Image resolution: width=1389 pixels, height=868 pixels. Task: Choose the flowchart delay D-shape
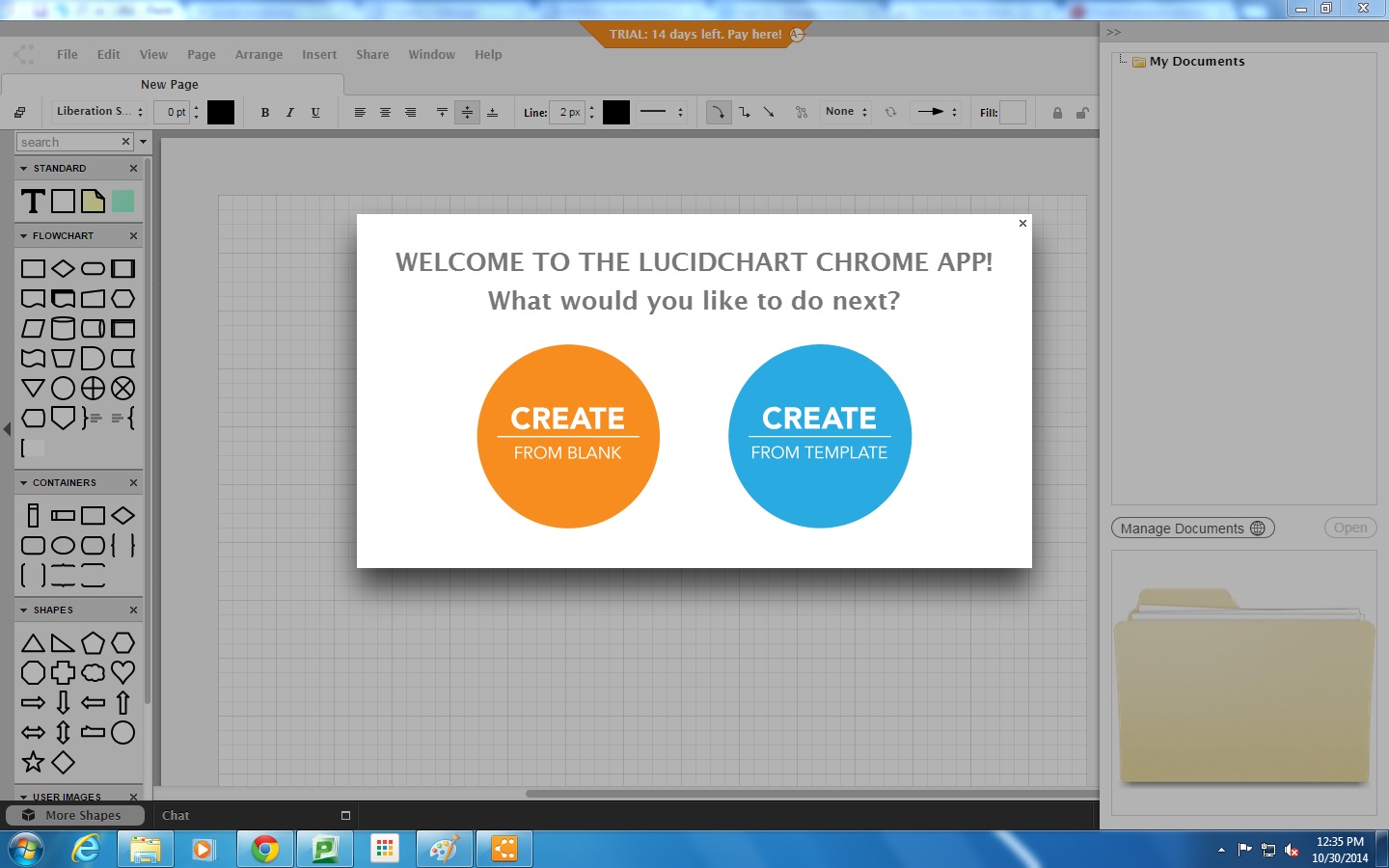pyautogui.click(x=93, y=358)
